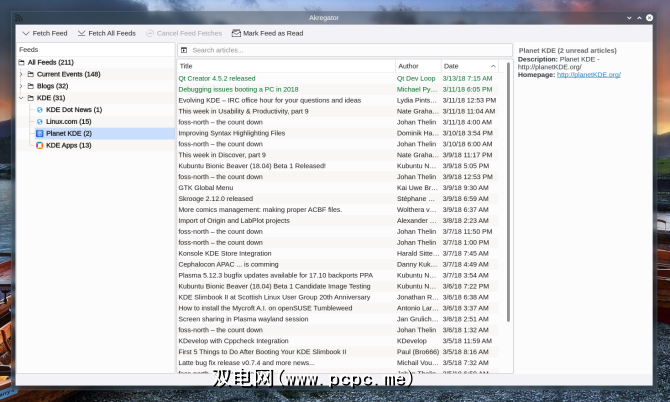Click the Akregator RSS icon in title bar

18,18
